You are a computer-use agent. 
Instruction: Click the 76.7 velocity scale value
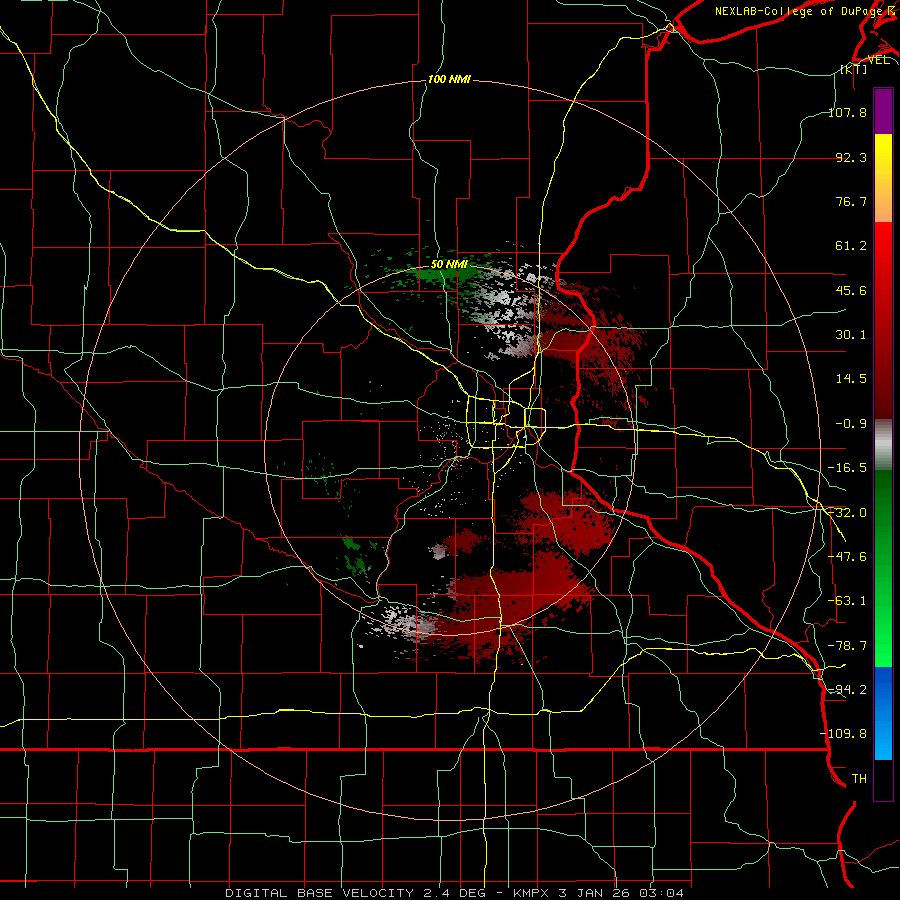tap(851, 201)
